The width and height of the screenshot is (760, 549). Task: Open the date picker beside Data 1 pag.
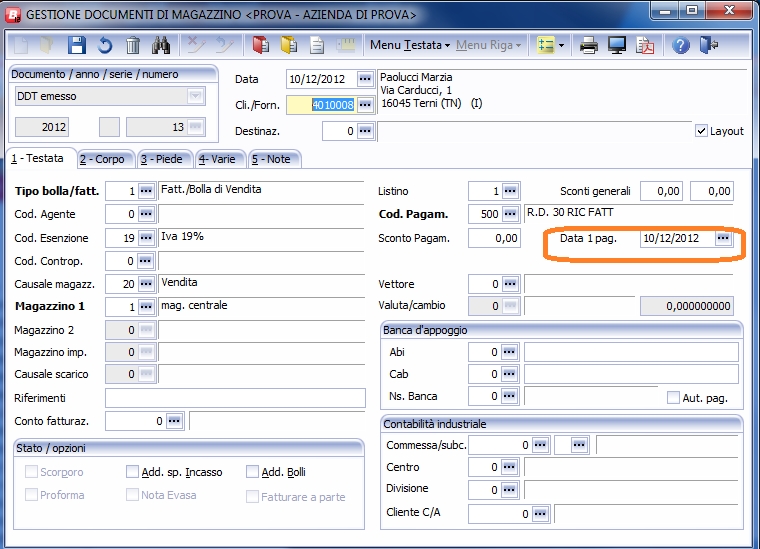pos(723,239)
